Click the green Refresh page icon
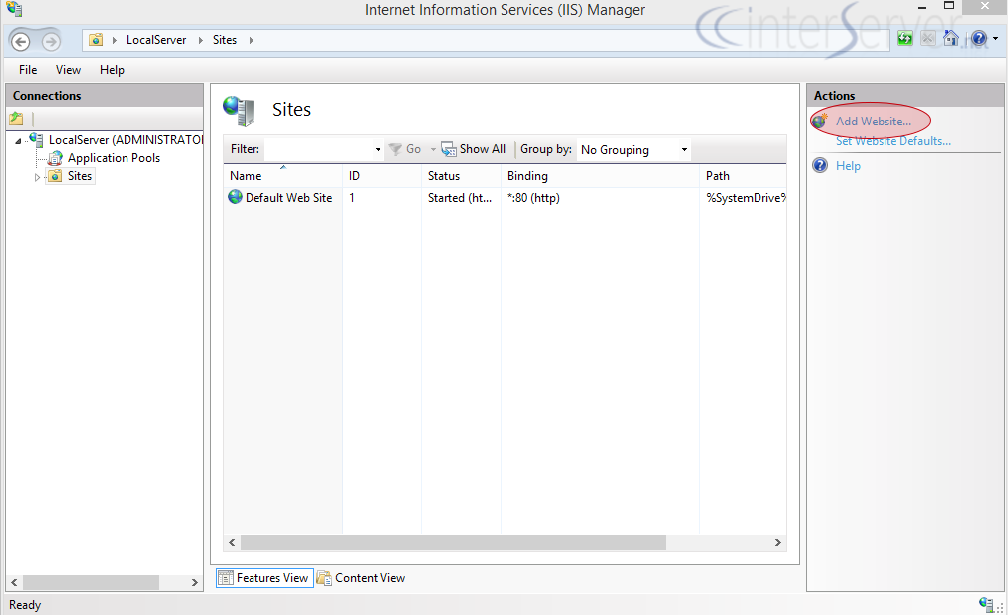Viewport: 1008px width, 615px height. (x=904, y=39)
